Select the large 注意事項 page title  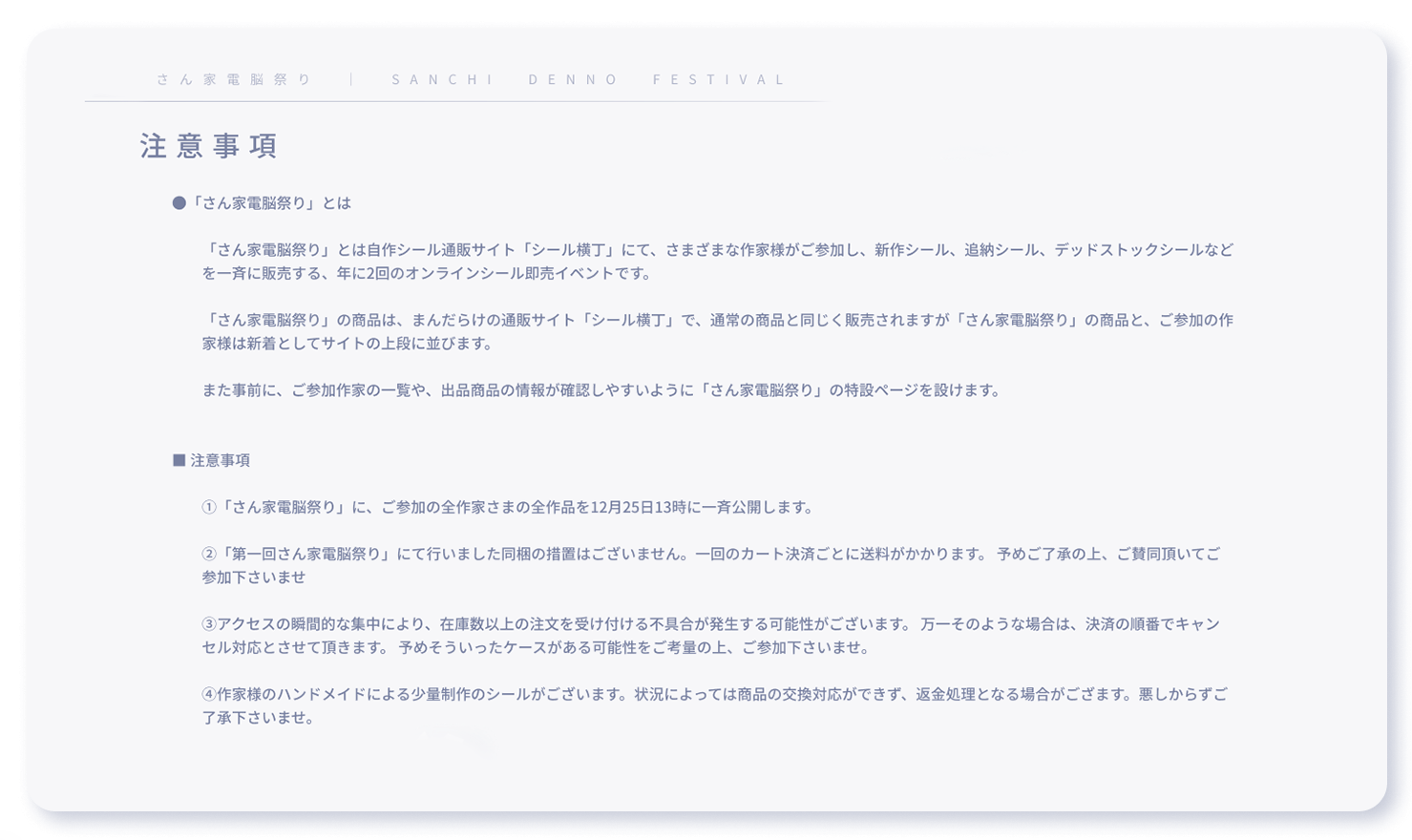tap(209, 146)
